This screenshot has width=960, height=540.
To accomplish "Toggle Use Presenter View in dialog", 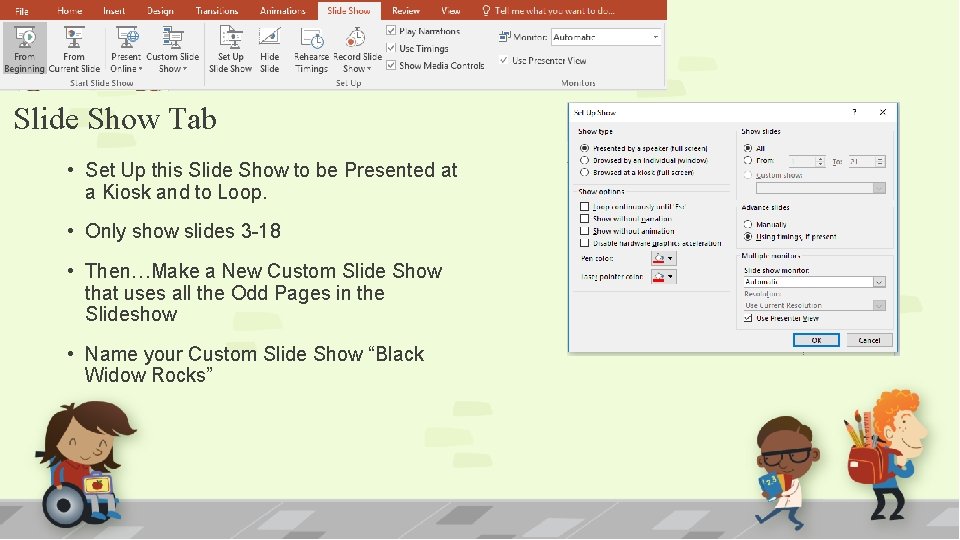I will [x=748, y=318].
